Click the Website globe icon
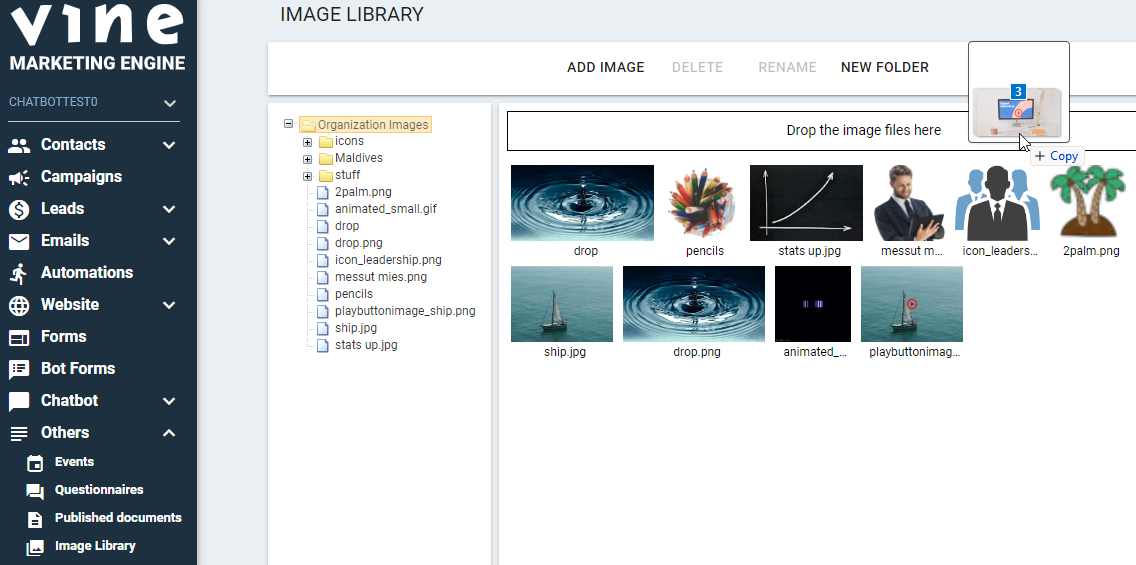Viewport: 1136px width, 565px height. click(x=19, y=305)
